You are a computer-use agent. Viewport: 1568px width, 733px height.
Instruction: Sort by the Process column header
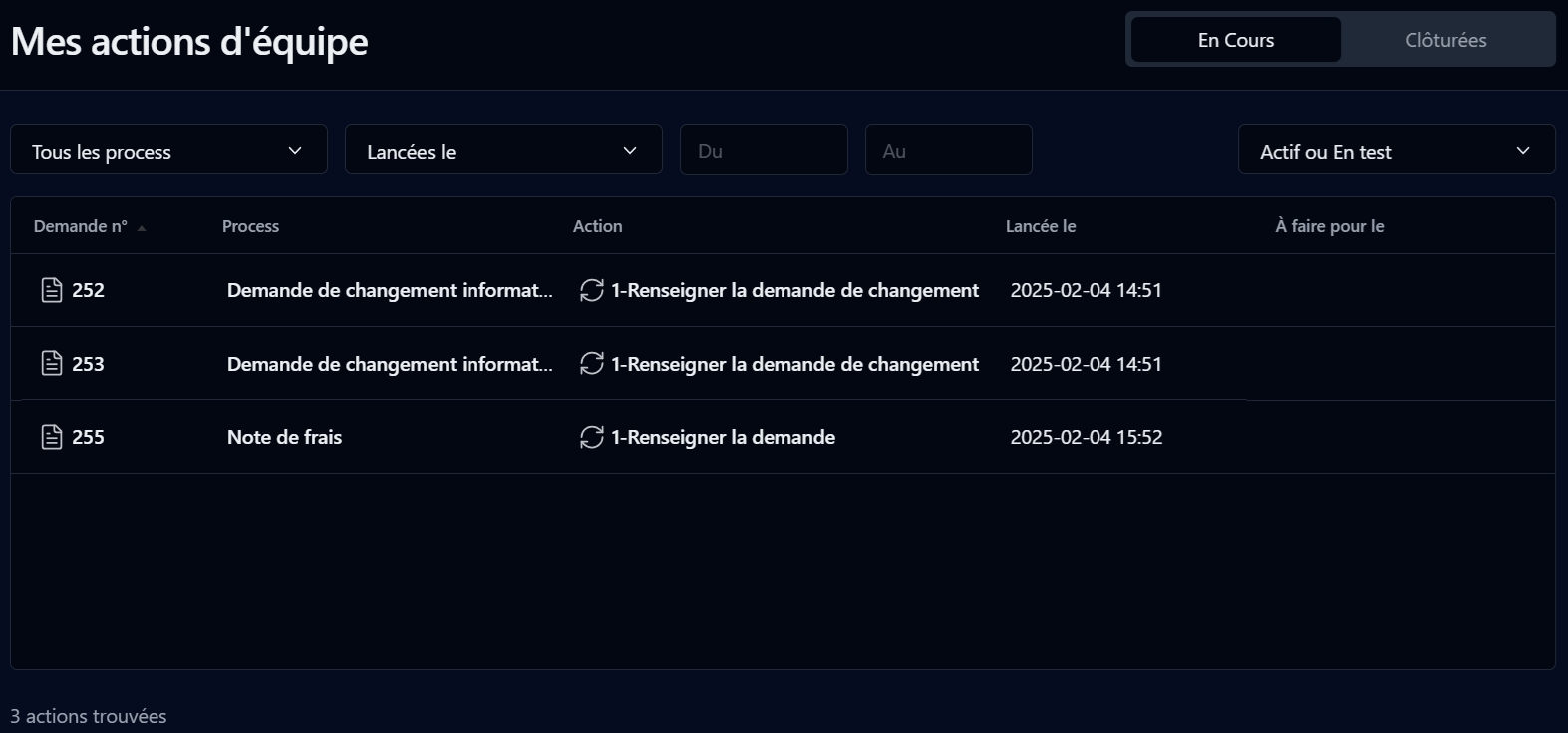pos(250,226)
